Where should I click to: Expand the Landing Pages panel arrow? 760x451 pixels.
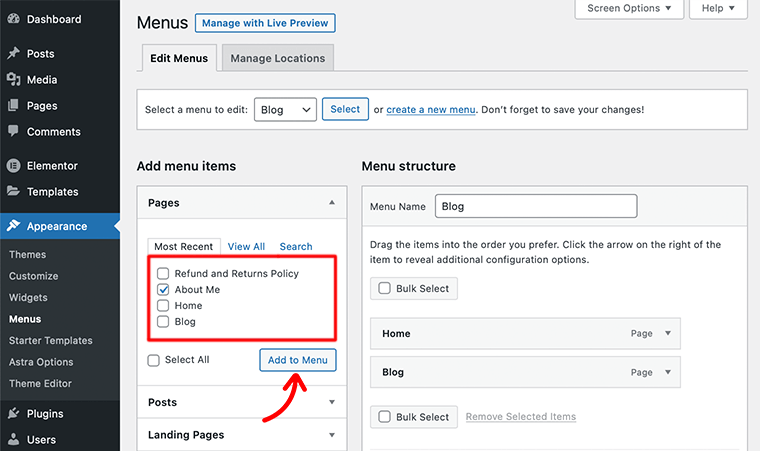point(332,435)
